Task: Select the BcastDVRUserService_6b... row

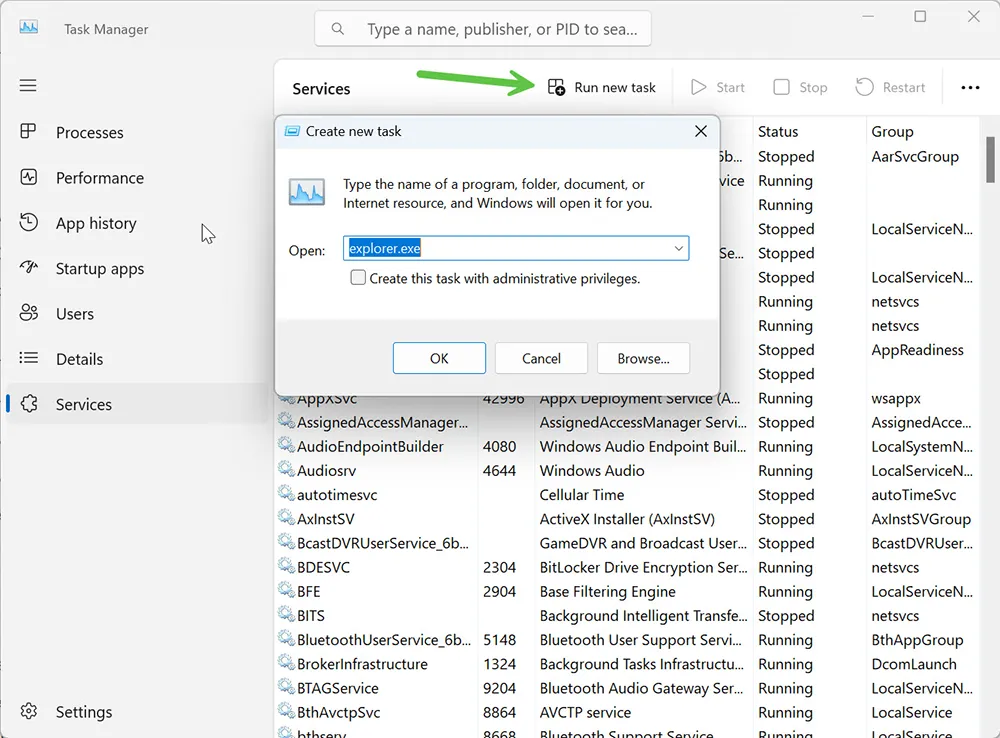Action: [x=628, y=543]
